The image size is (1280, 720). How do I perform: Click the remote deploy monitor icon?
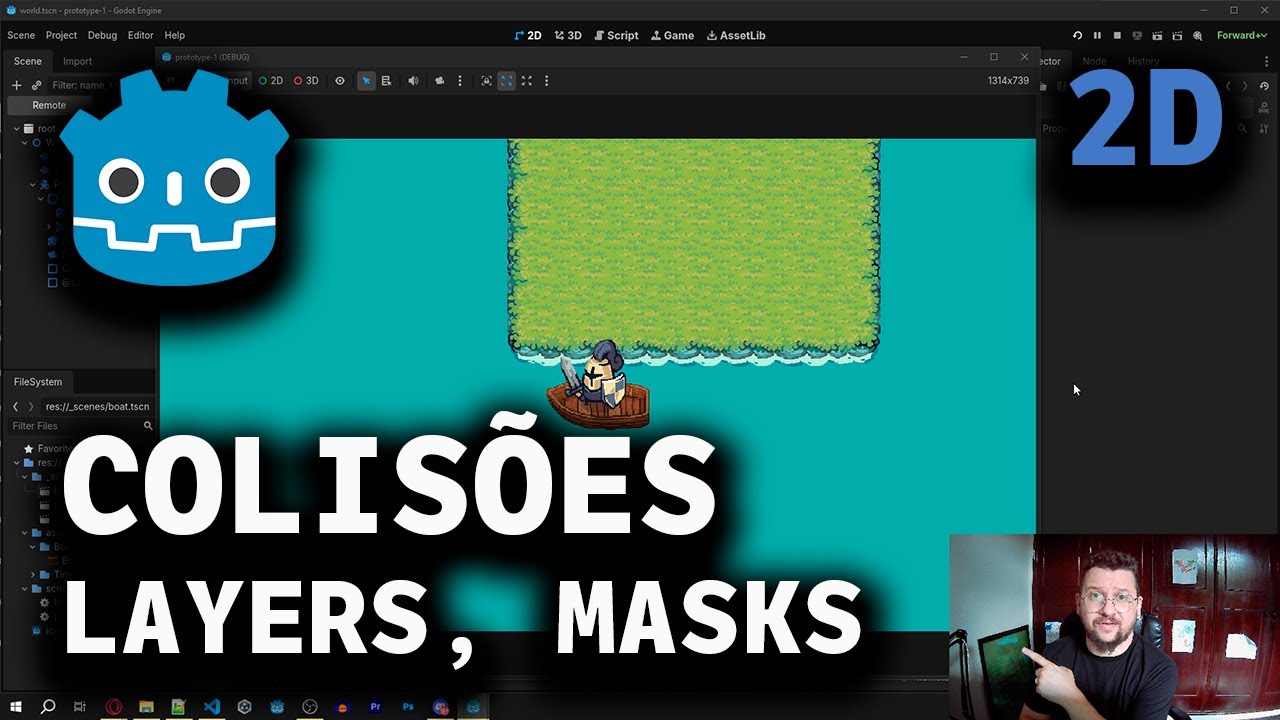(1137, 35)
